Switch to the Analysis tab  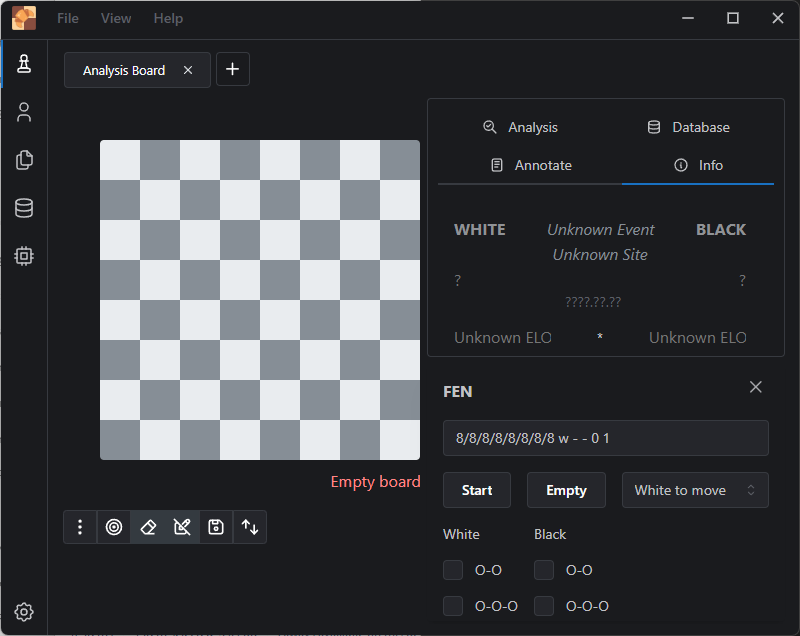click(520, 127)
